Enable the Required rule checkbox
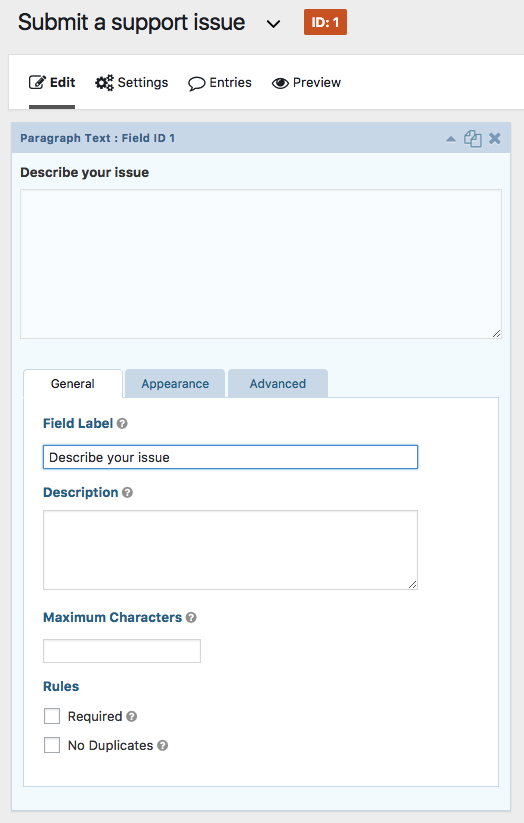Viewport: 524px width, 823px height. click(x=52, y=716)
